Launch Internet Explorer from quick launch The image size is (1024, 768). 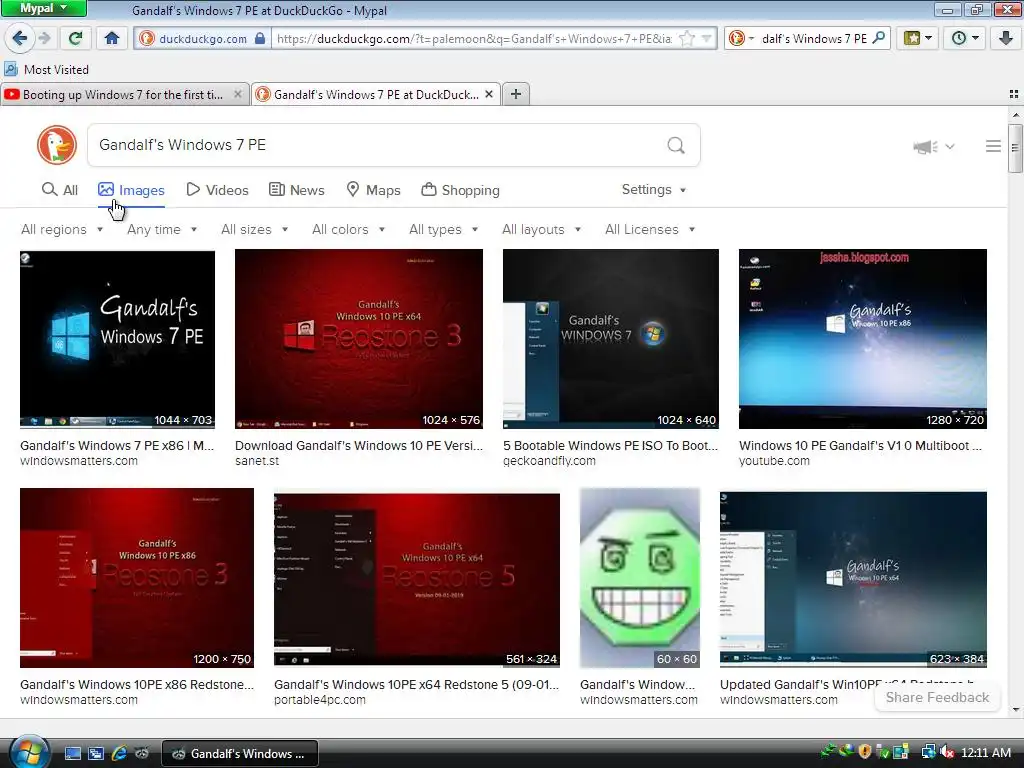119,753
